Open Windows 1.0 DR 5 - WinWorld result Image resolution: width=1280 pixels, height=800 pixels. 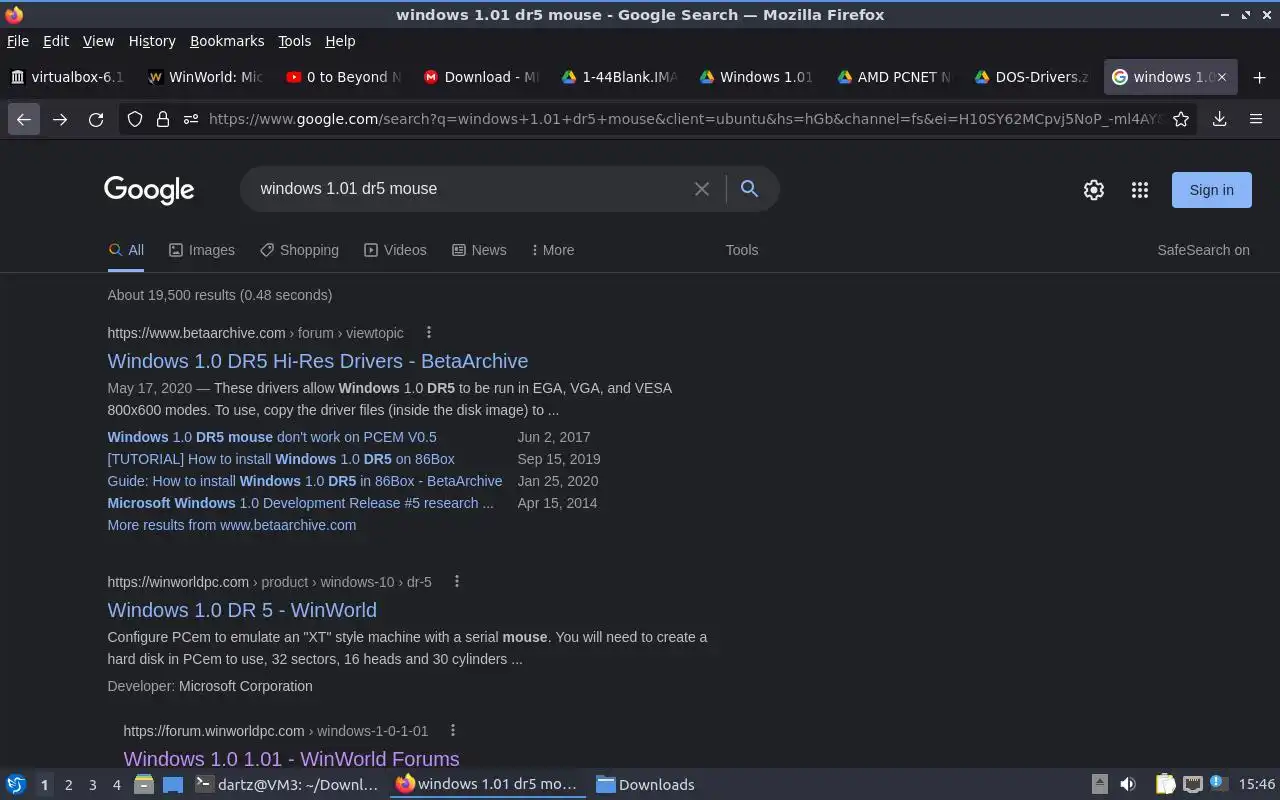[x=242, y=610]
